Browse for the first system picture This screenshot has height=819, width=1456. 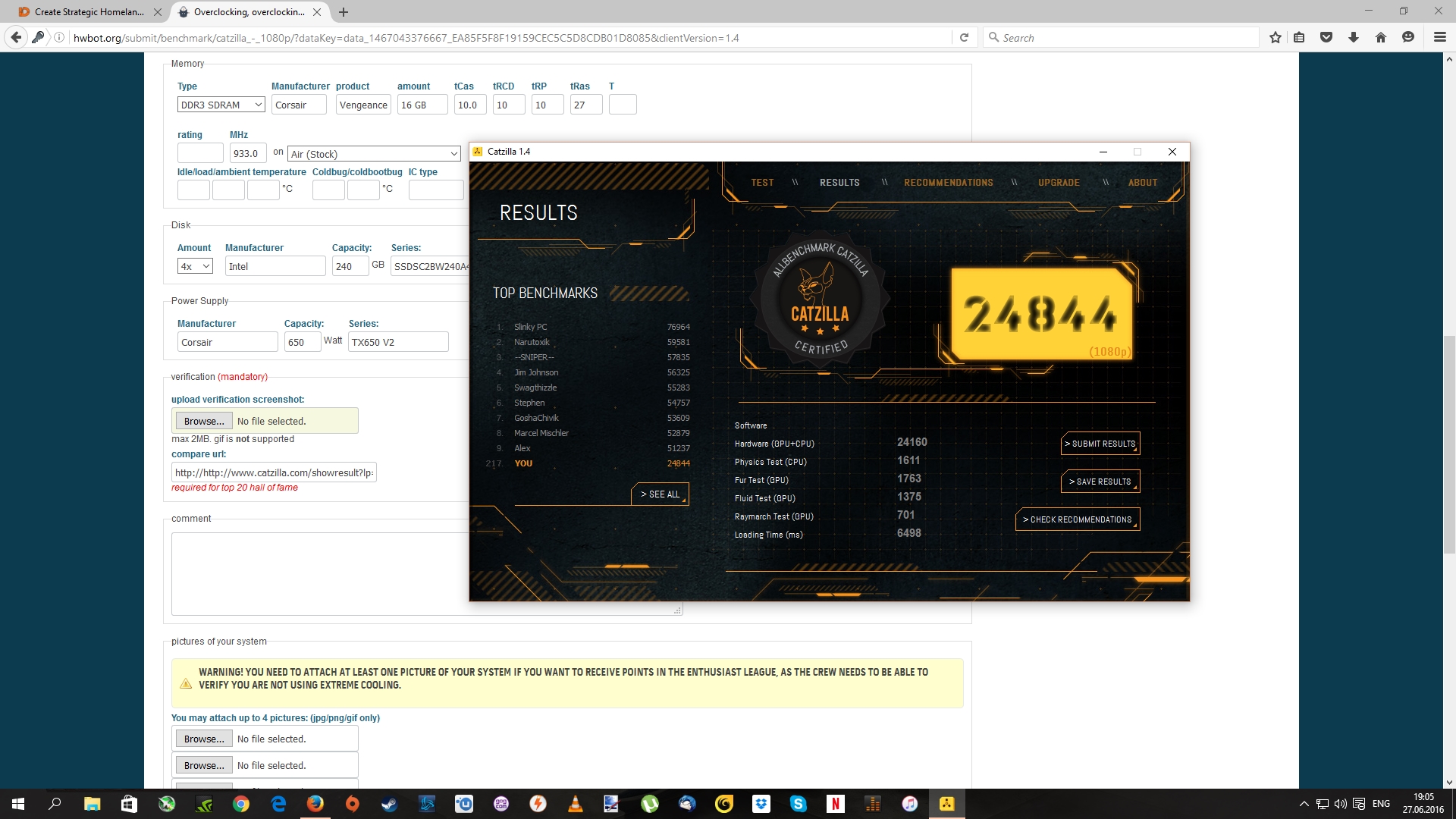(204, 739)
